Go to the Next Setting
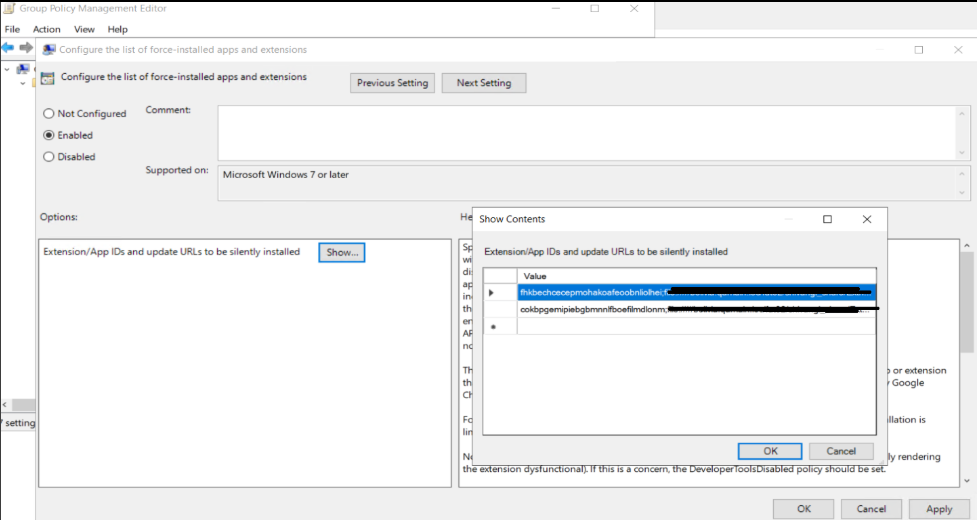Viewport: 977px width, 520px height. point(484,83)
